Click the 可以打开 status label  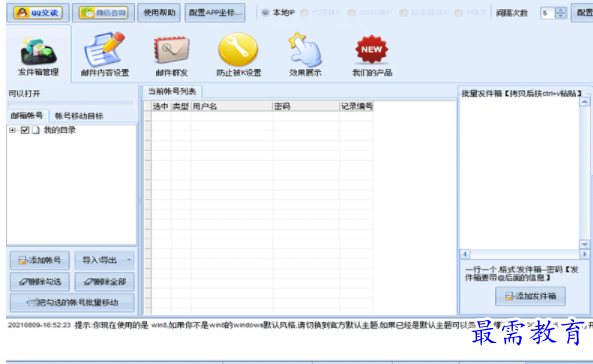(x=24, y=93)
